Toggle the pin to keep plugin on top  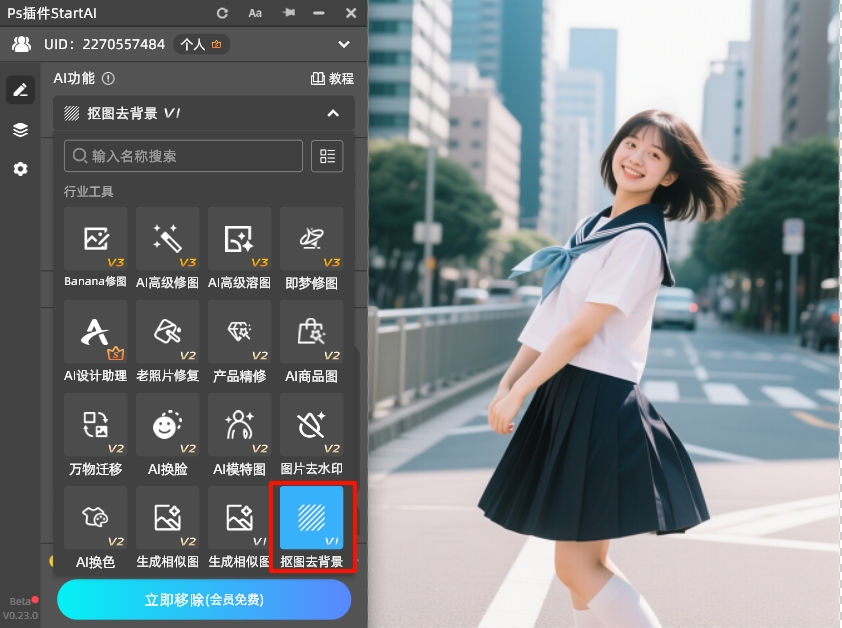tap(291, 13)
